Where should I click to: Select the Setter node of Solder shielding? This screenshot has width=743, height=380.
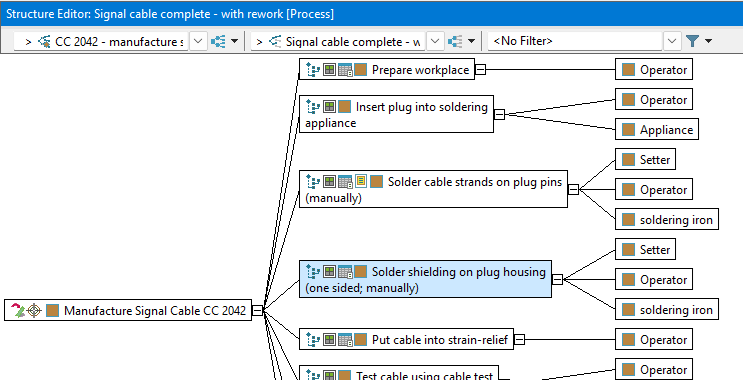click(x=645, y=249)
